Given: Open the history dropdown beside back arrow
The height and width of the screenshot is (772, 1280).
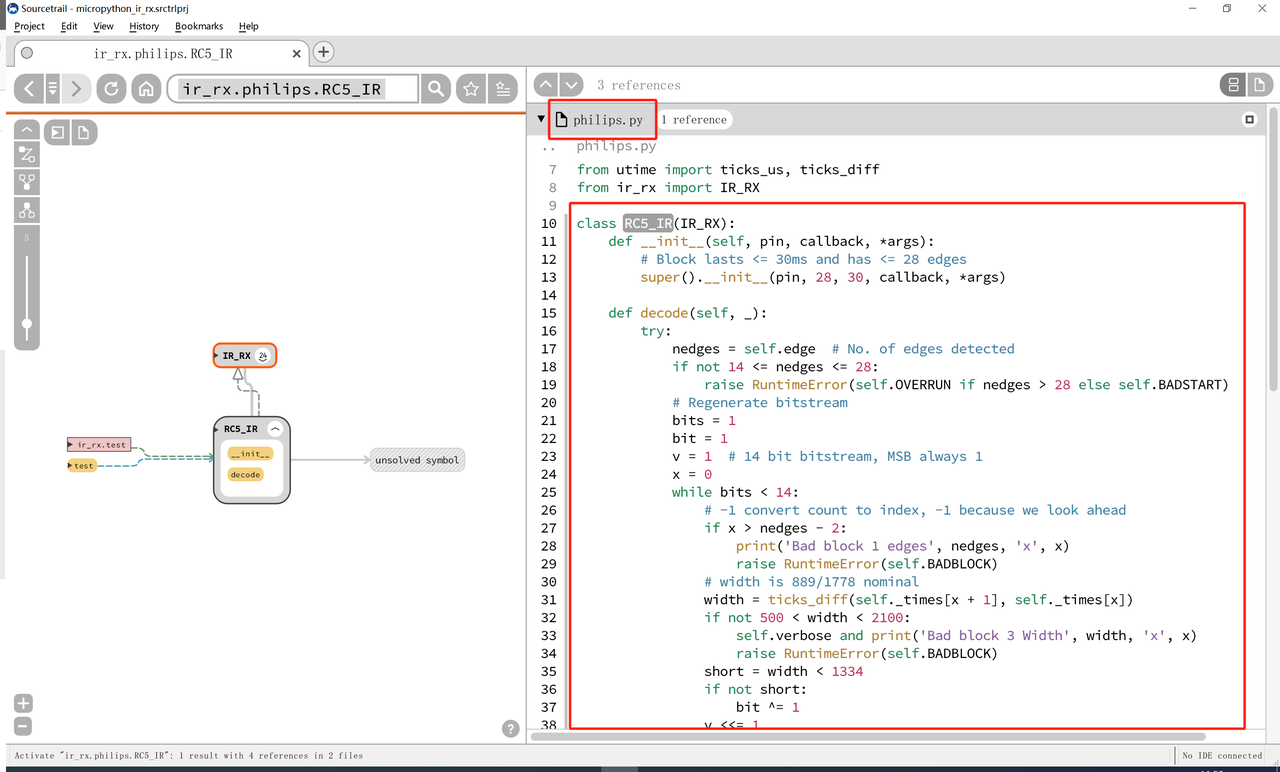Looking at the screenshot, I should [x=53, y=89].
